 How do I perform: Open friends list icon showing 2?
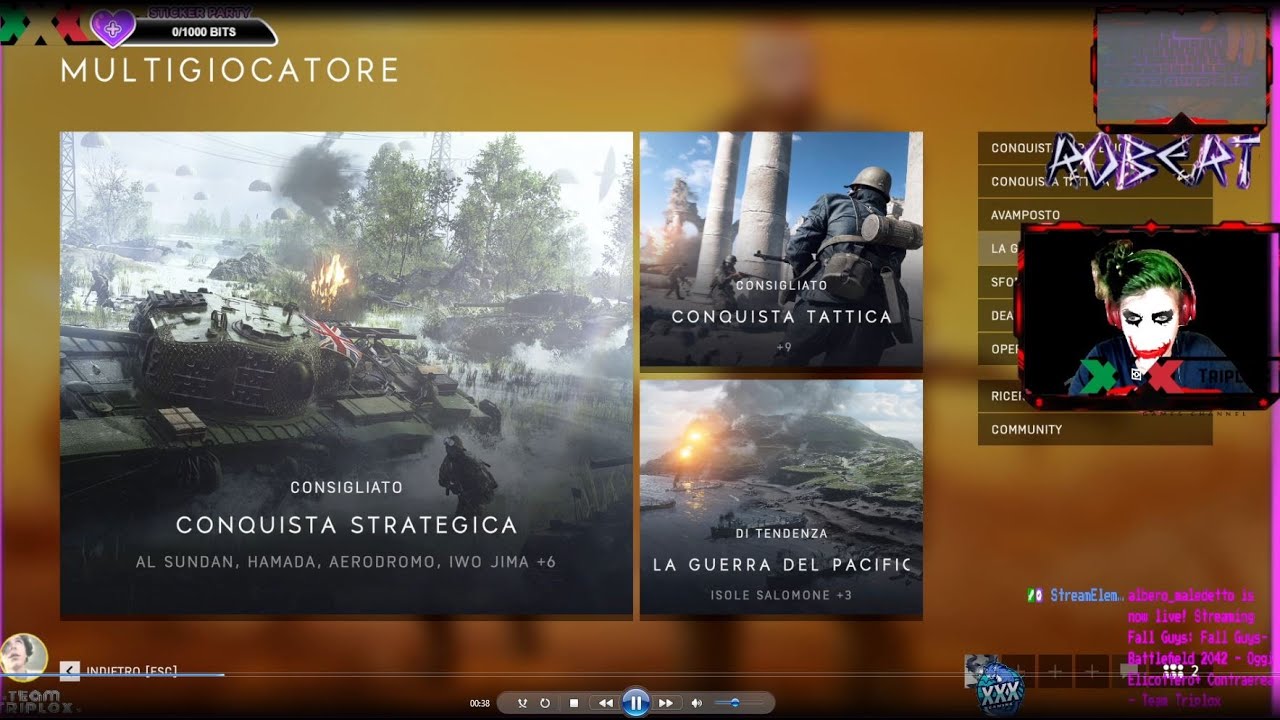[x=1181, y=671]
